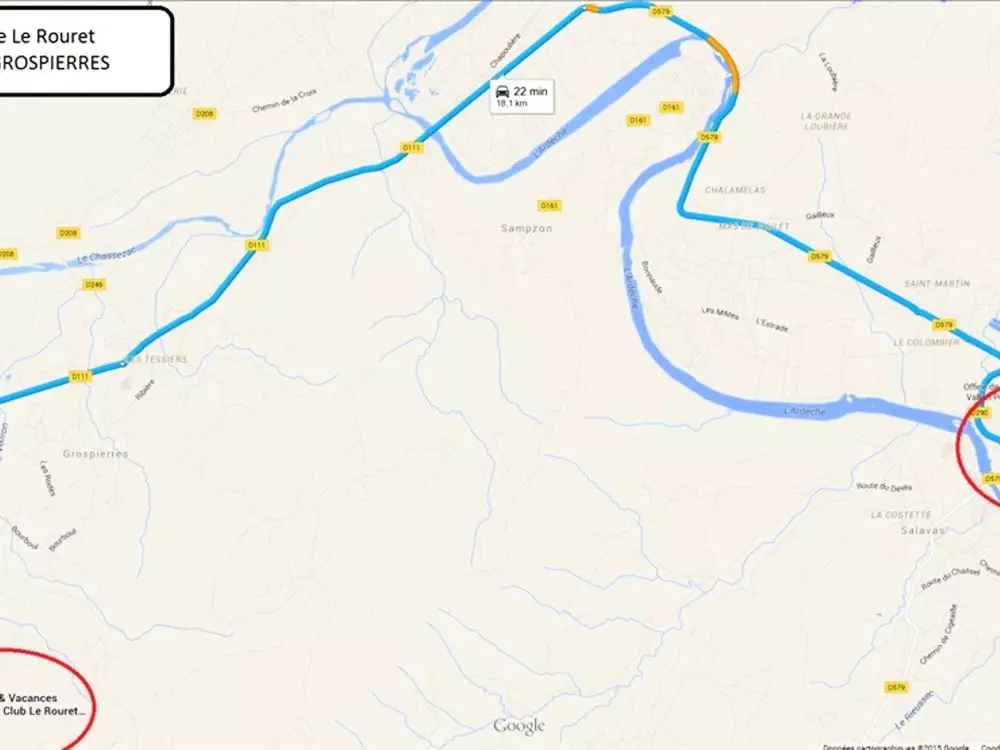Viewport: 1000px width, 750px height.
Task: Click the D290 road shield
Action: [979, 413]
